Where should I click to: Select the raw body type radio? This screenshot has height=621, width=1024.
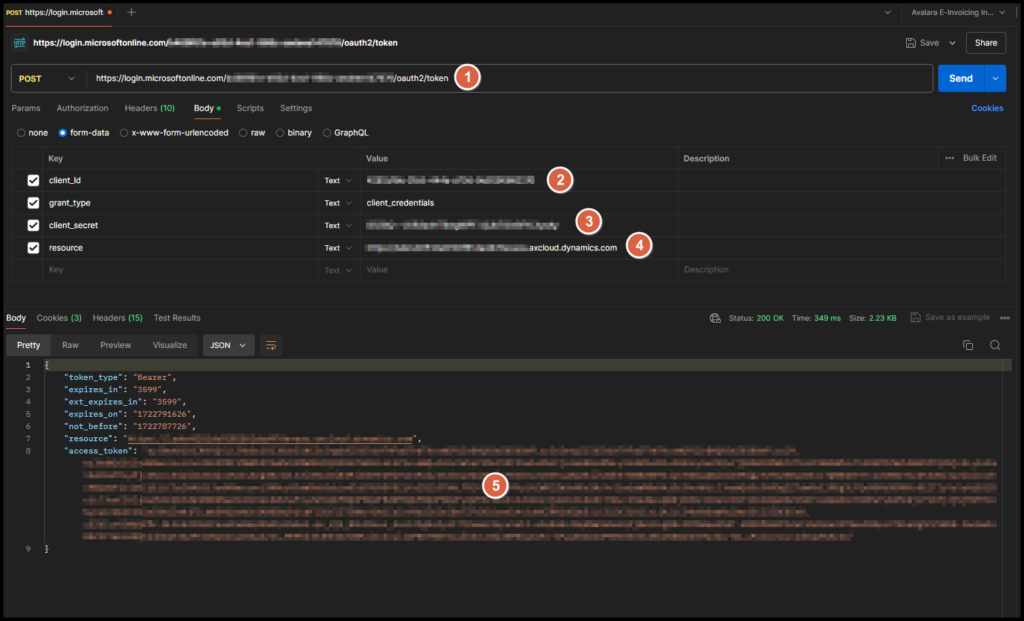point(243,133)
